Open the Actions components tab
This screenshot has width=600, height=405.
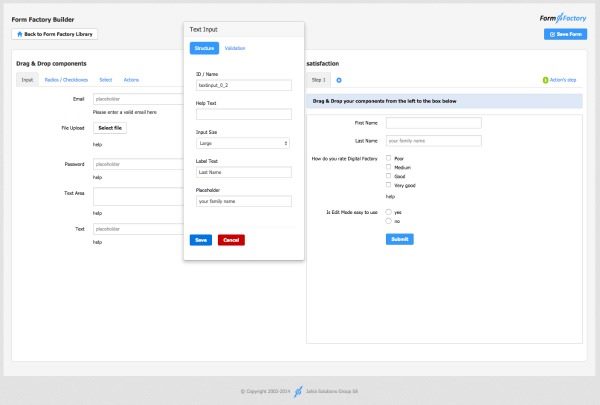[131, 79]
